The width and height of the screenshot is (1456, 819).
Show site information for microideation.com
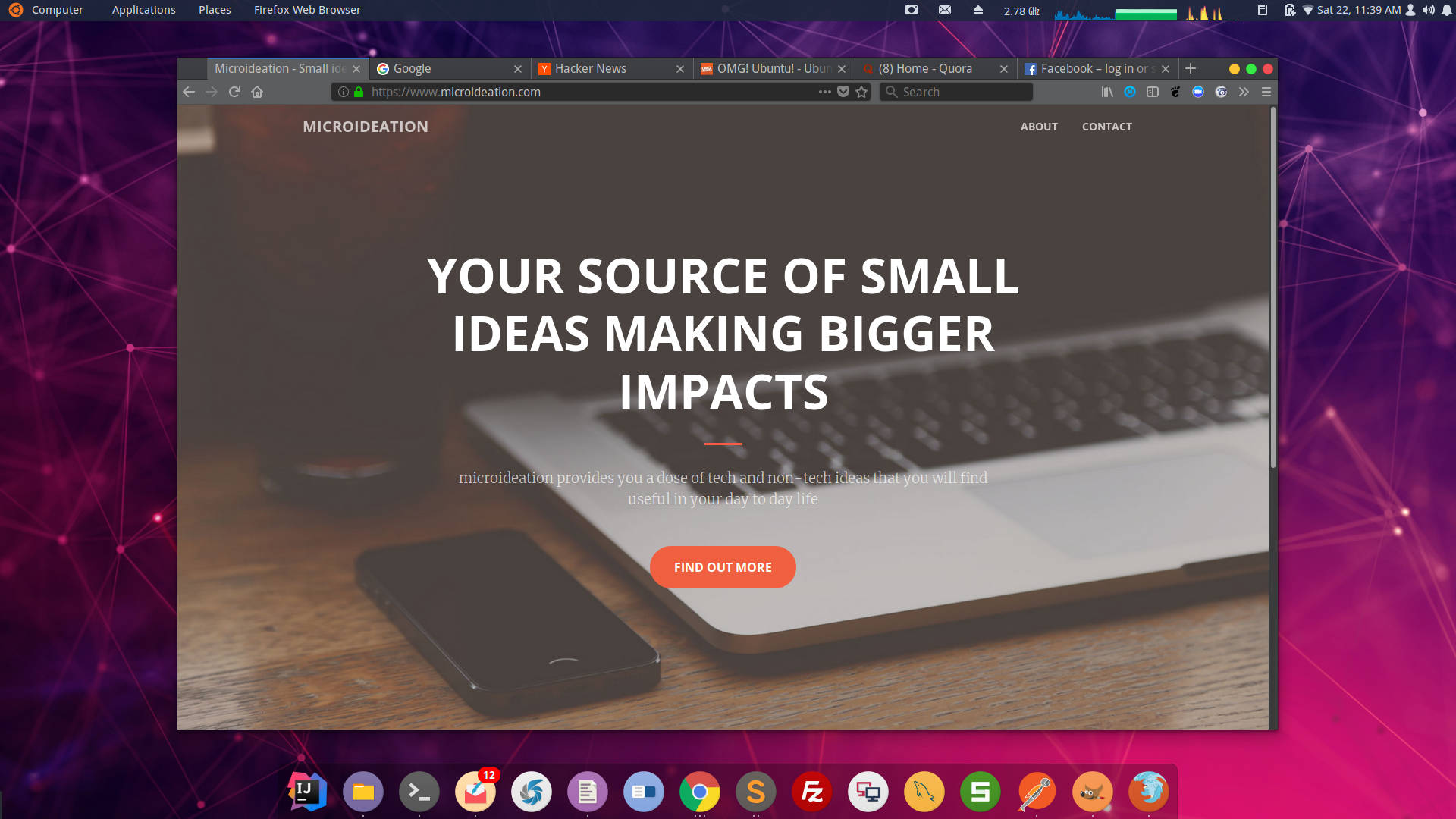pyautogui.click(x=344, y=92)
